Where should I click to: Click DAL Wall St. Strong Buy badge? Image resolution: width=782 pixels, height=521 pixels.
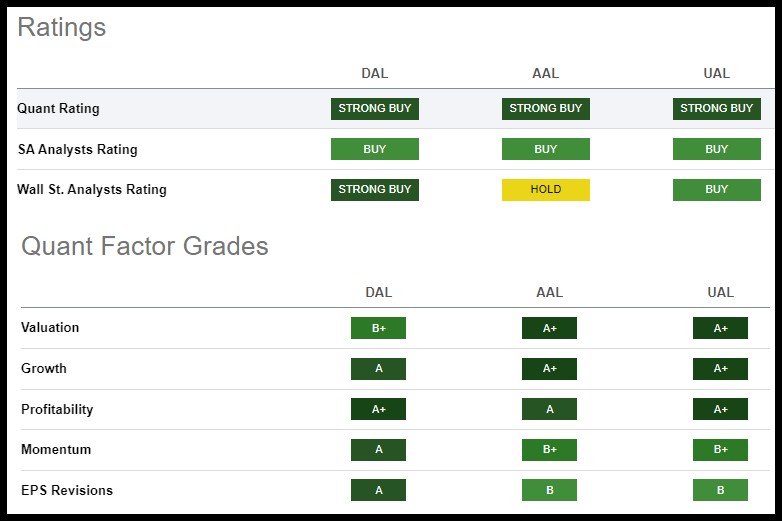(374, 189)
